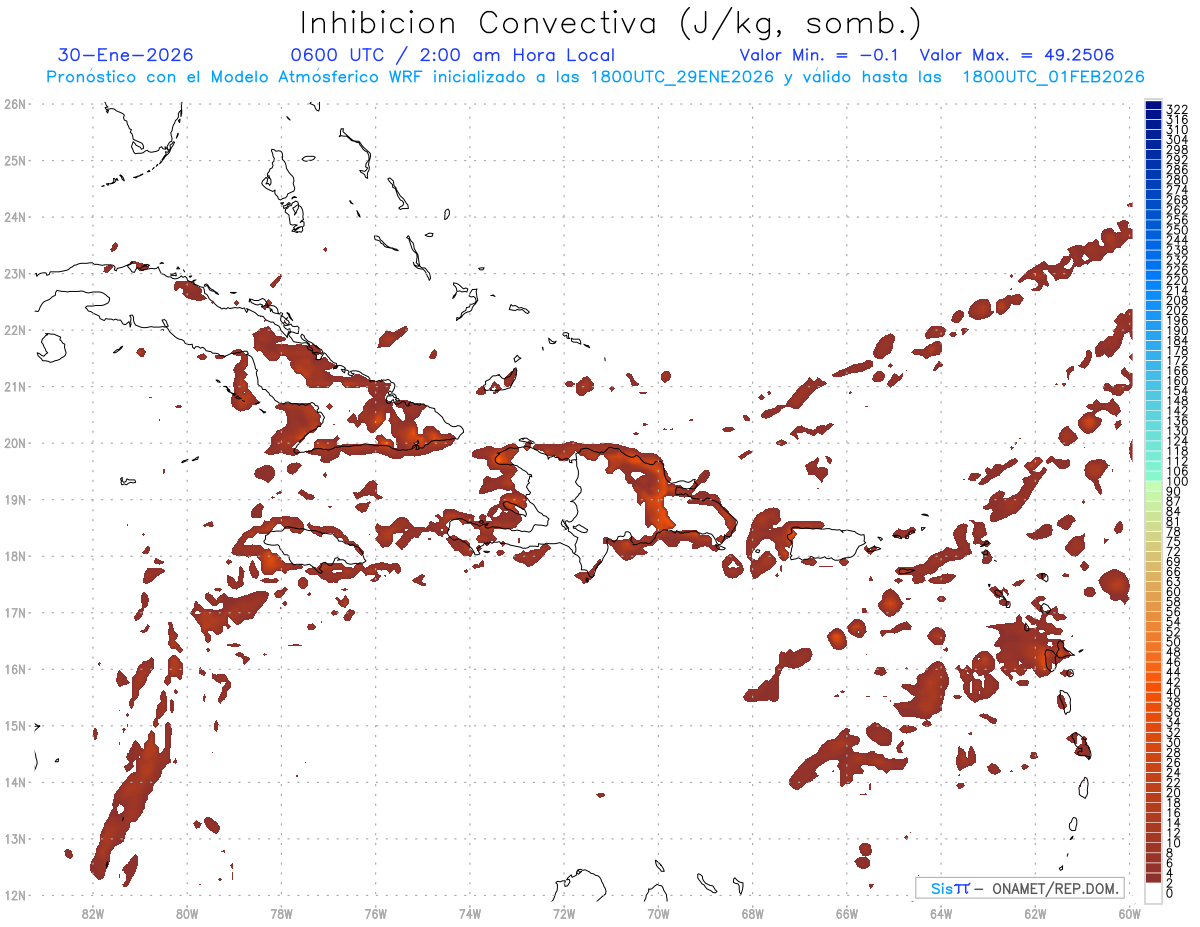Click the 64W longitude label
Image resolution: width=1200 pixels, height=927 pixels.
(x=941, y=913)
